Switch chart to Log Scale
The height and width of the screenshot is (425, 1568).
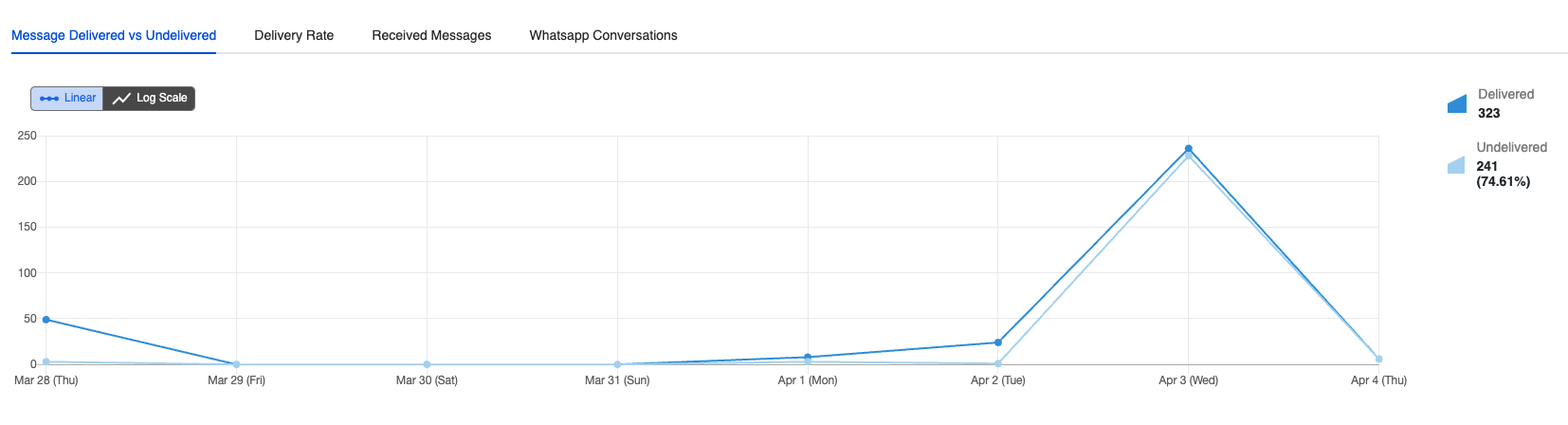point(150,98)
